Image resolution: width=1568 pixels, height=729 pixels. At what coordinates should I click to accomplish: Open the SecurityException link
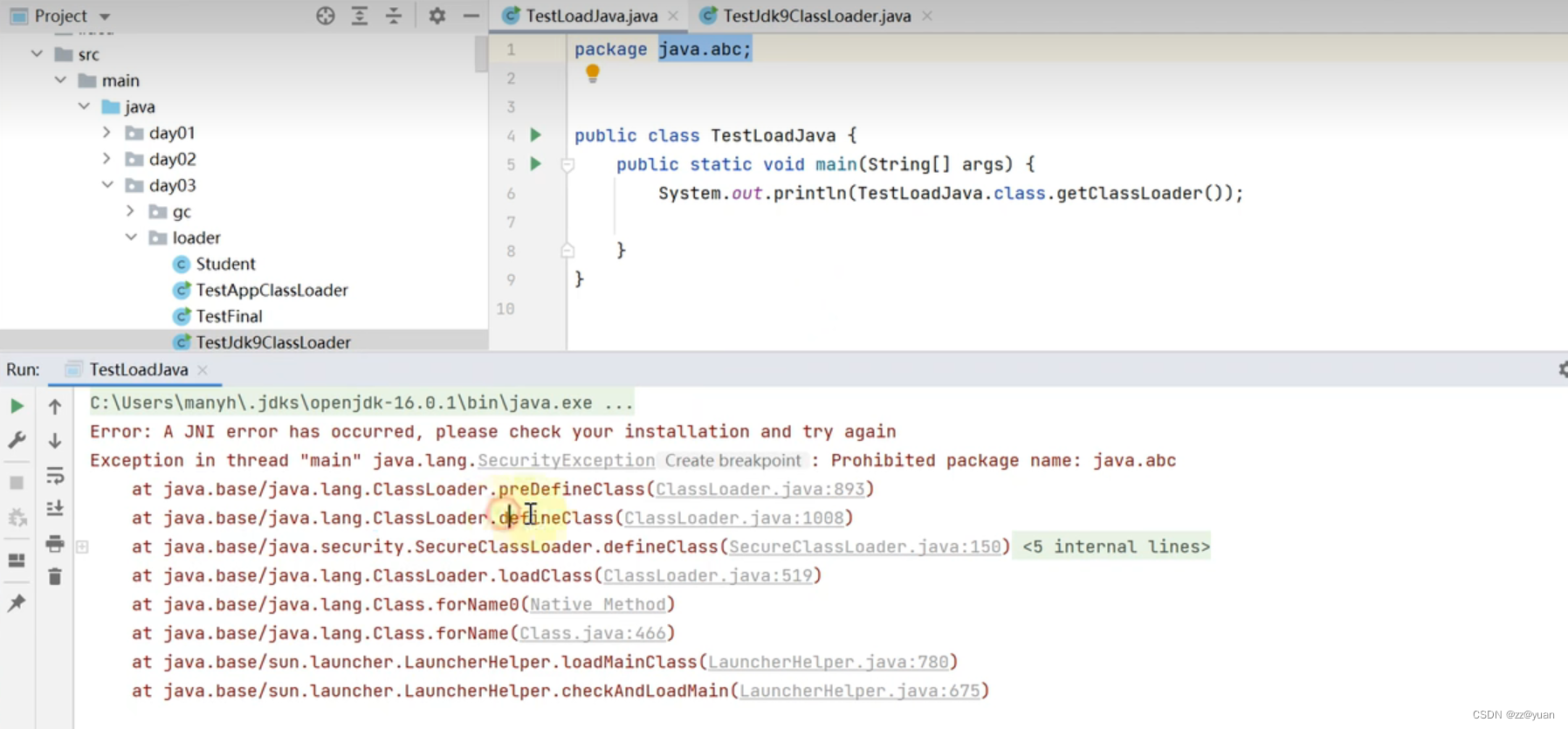tap(566, 460)
